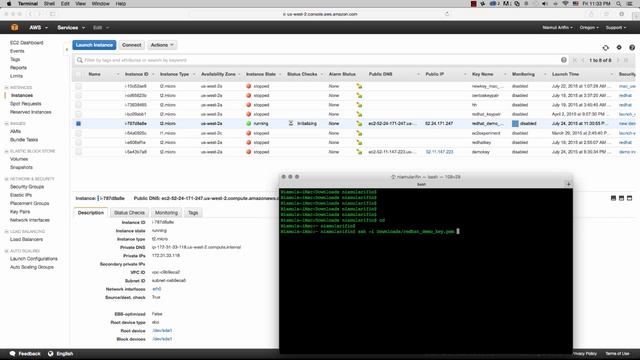Check the hh key instance row checkbox
The width and height of the screenshot is (640, 360).
point(78,105)
